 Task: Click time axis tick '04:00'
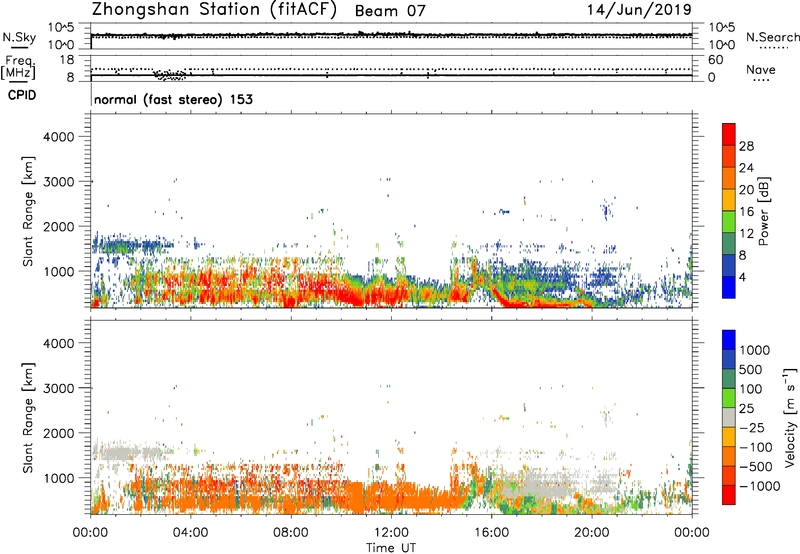(190, 533)
